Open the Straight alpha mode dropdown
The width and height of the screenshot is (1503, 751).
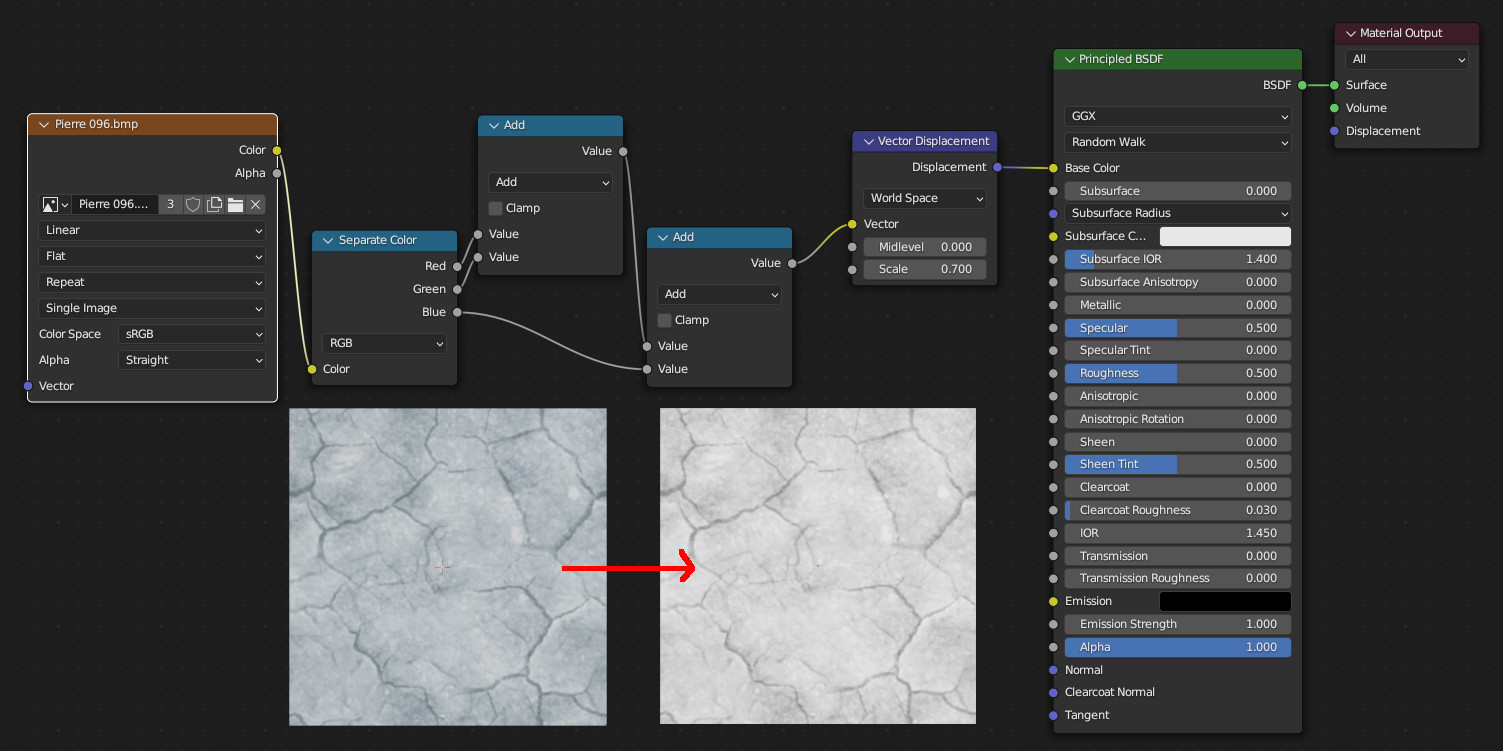[192, 360]
